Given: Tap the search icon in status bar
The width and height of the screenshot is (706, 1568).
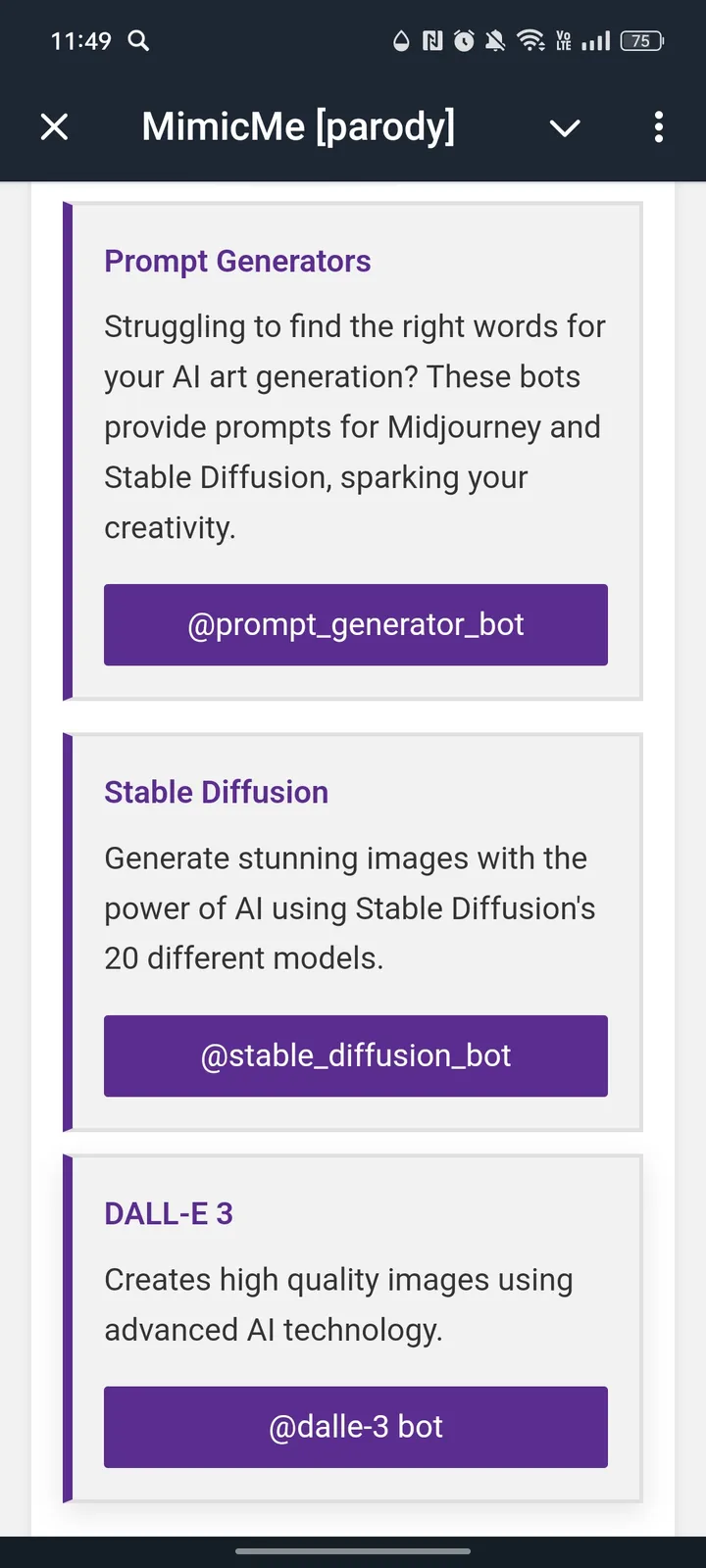Looking at the screenshot, I should [x=137, y=41].
